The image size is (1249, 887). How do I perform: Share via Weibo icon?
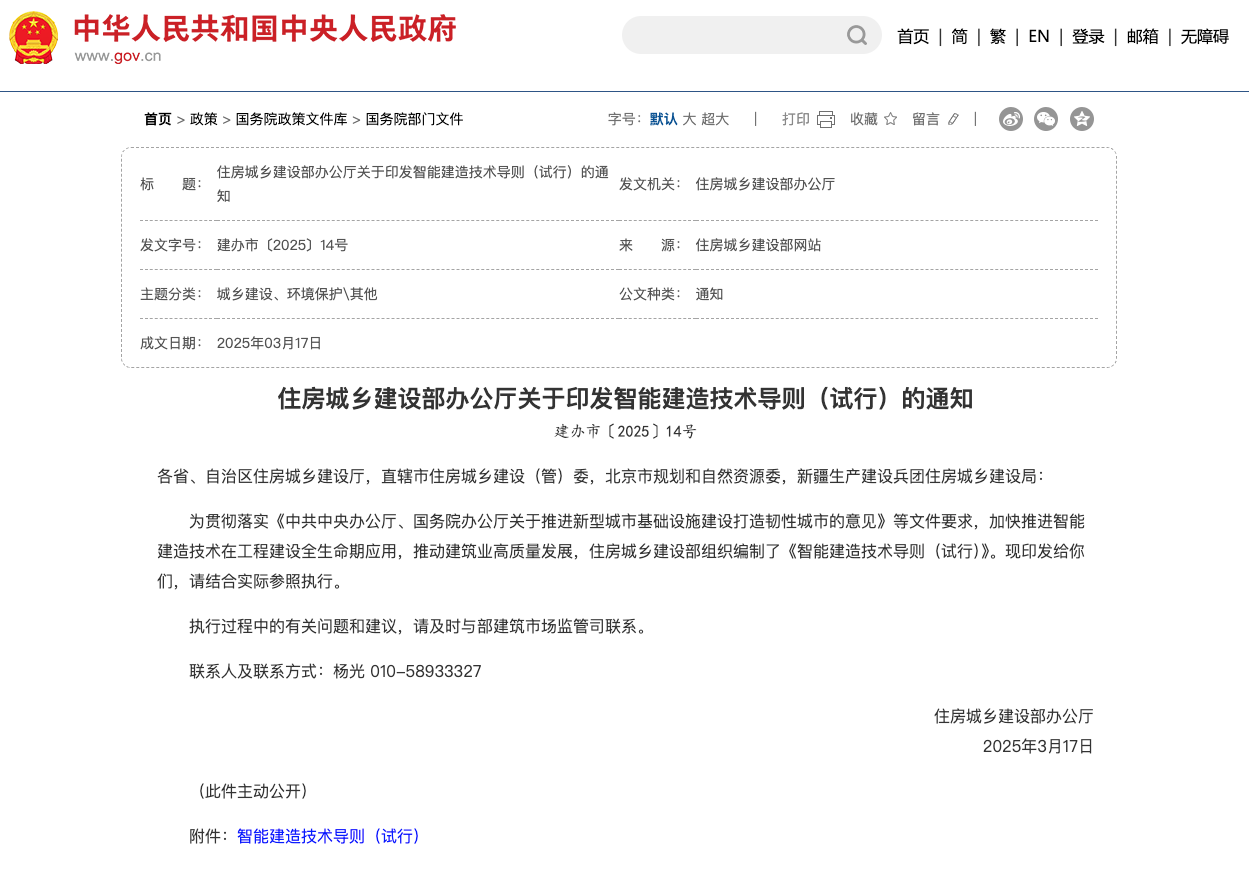coord(1011,119)
